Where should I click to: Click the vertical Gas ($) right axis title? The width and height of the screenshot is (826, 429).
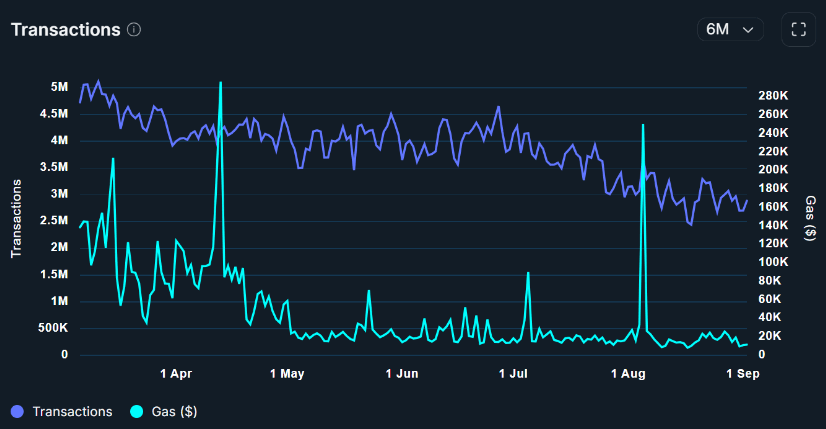tap(810, 219)
